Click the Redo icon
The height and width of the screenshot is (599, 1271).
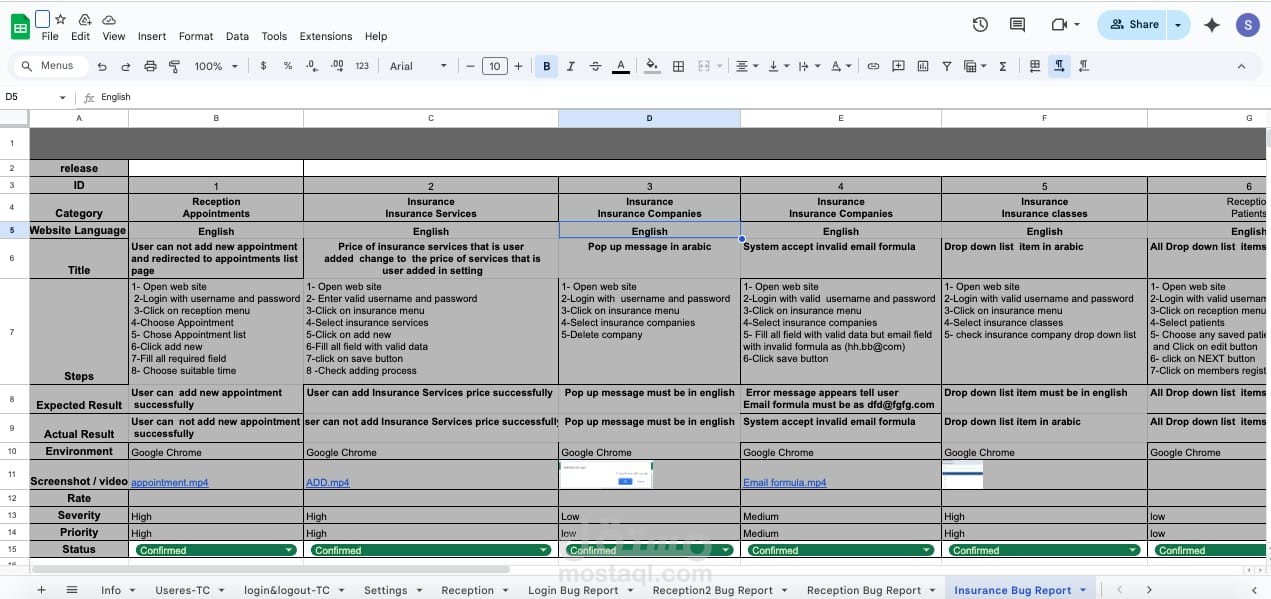(126, 66)
